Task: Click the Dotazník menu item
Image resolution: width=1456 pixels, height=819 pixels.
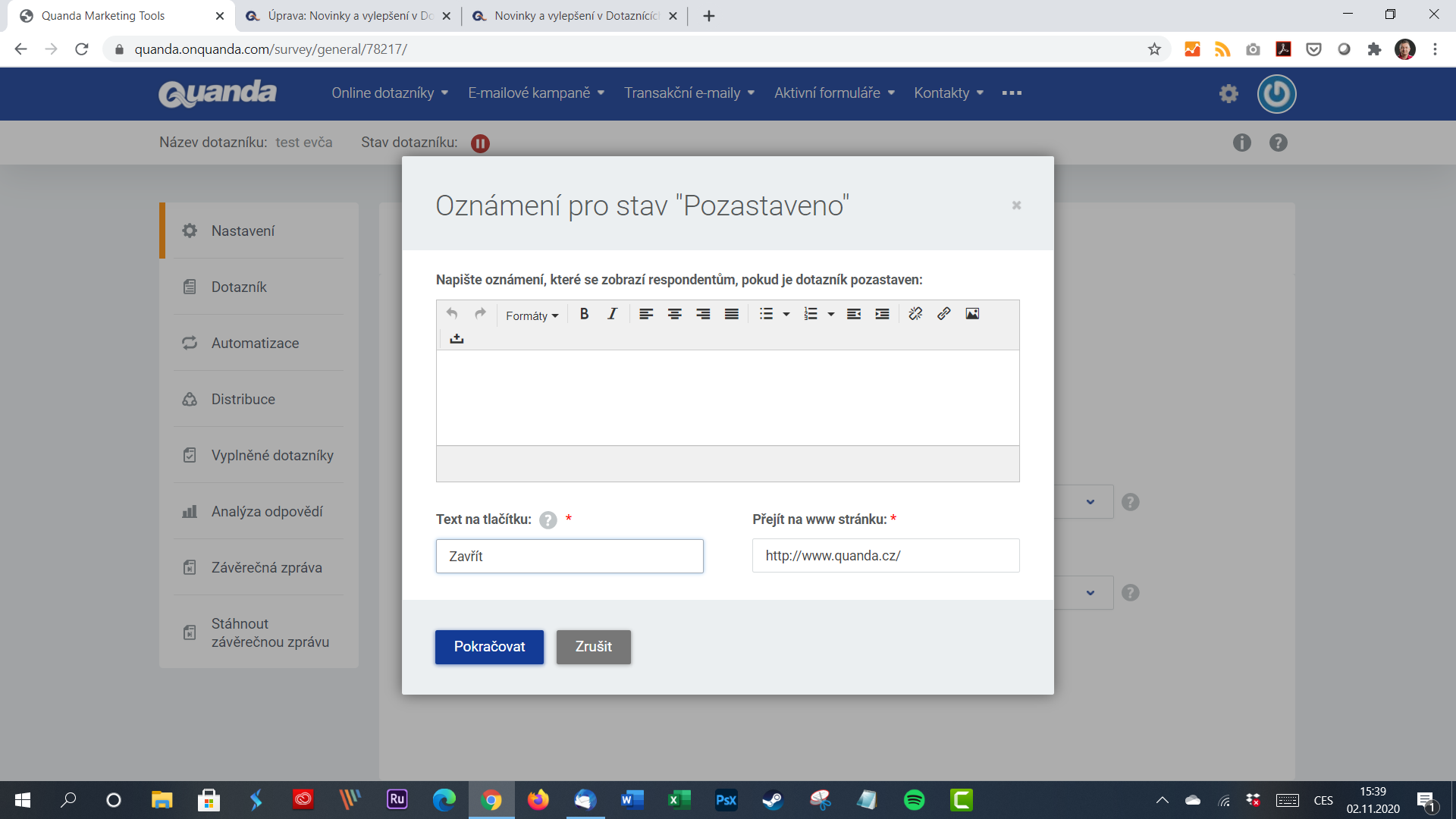Action: (239, 287)
